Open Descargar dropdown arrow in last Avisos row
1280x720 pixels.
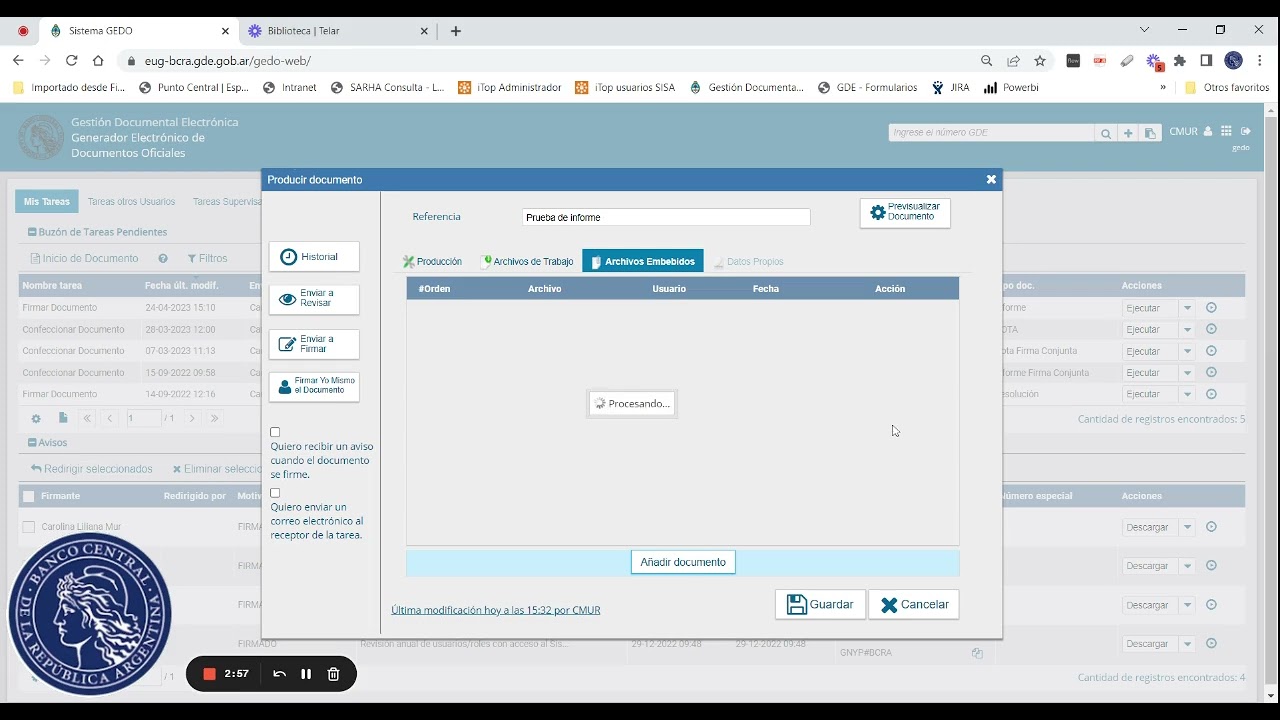tap(1187, 644)
